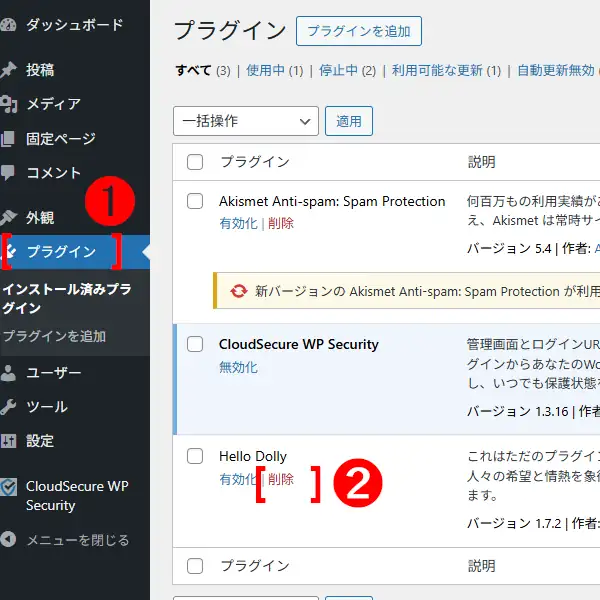
Task: Click 削除 under Hello Dolly
Action: [x=281, y=479]
